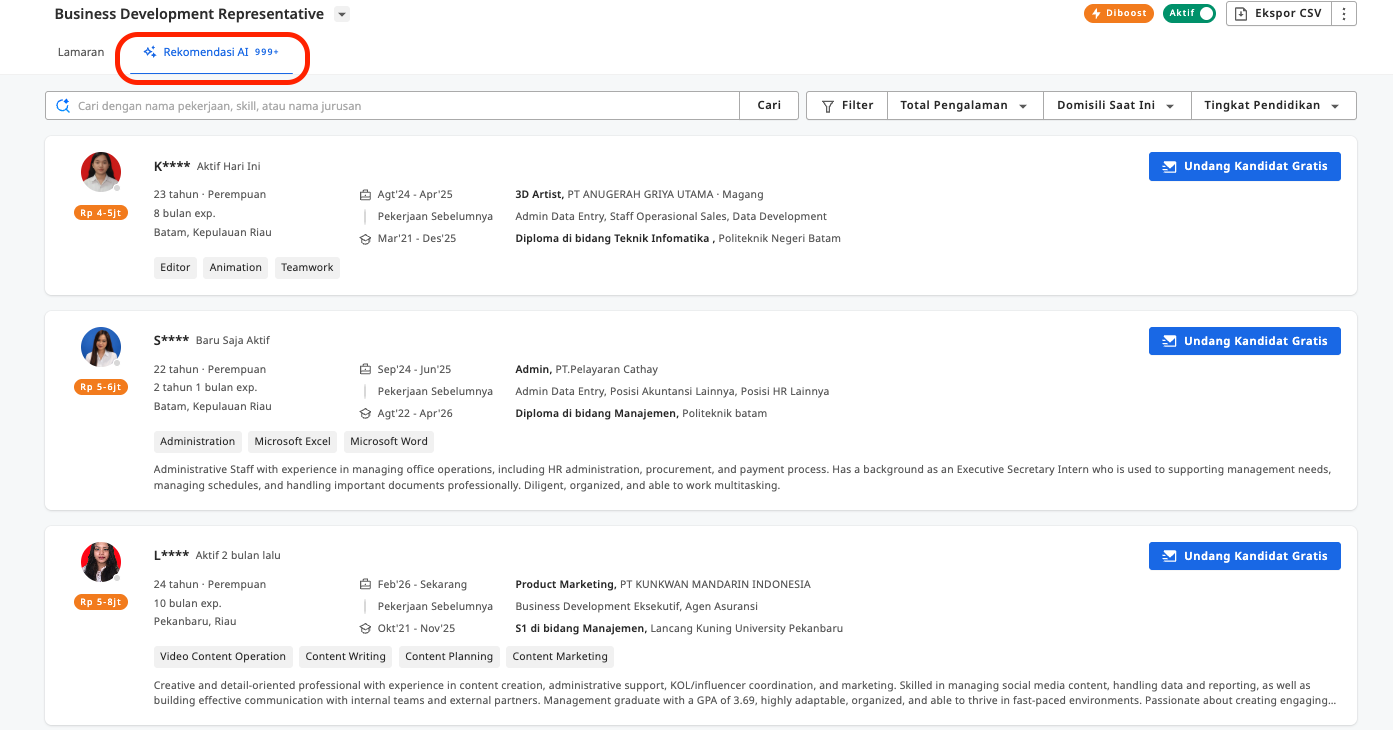The width and height of the screenshot is (1393, 730).
Task: Open S****'s profile photo
Action: click(101, 347)
